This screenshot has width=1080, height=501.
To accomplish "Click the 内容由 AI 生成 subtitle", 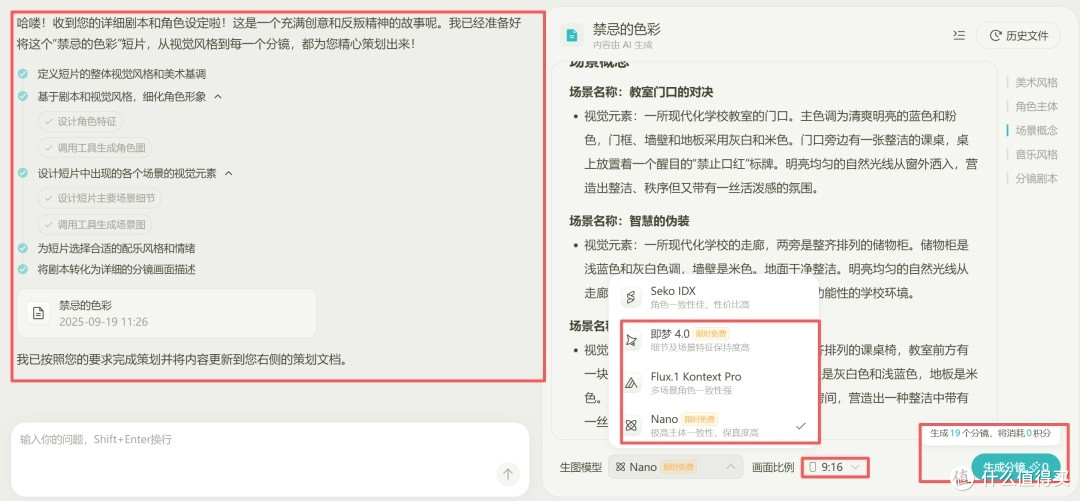I will click(622, 45).
